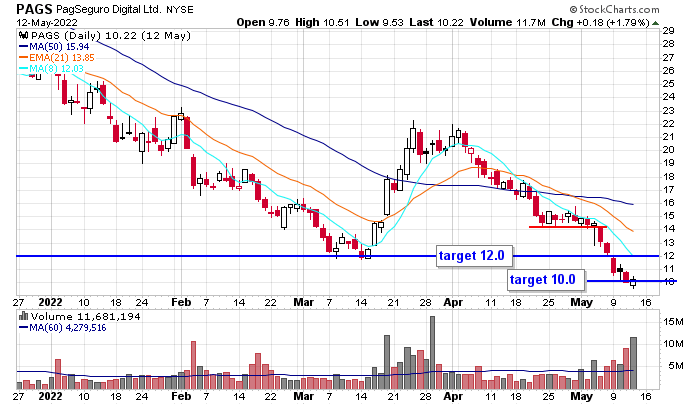The width and height of the screenshot is (700, 405).
Task: Click the 15M volume axis label
Action: point(673,321)
